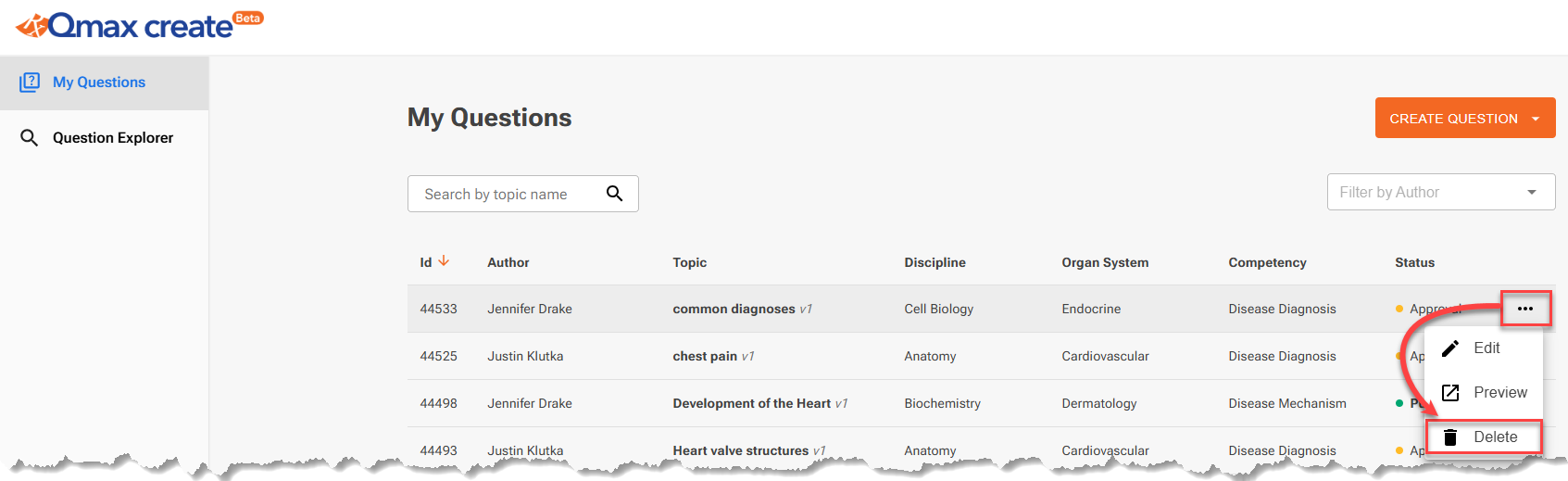Click the search magnifier icon in topic search

pos(614,194)
